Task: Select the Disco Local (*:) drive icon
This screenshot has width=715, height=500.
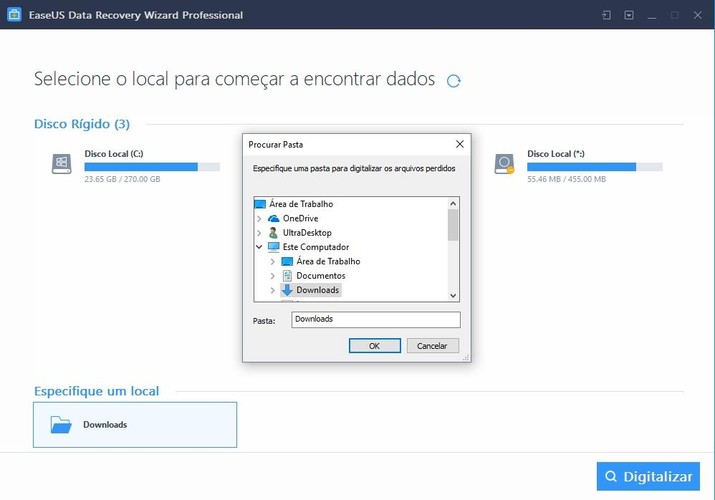Action: pos(504,164)
